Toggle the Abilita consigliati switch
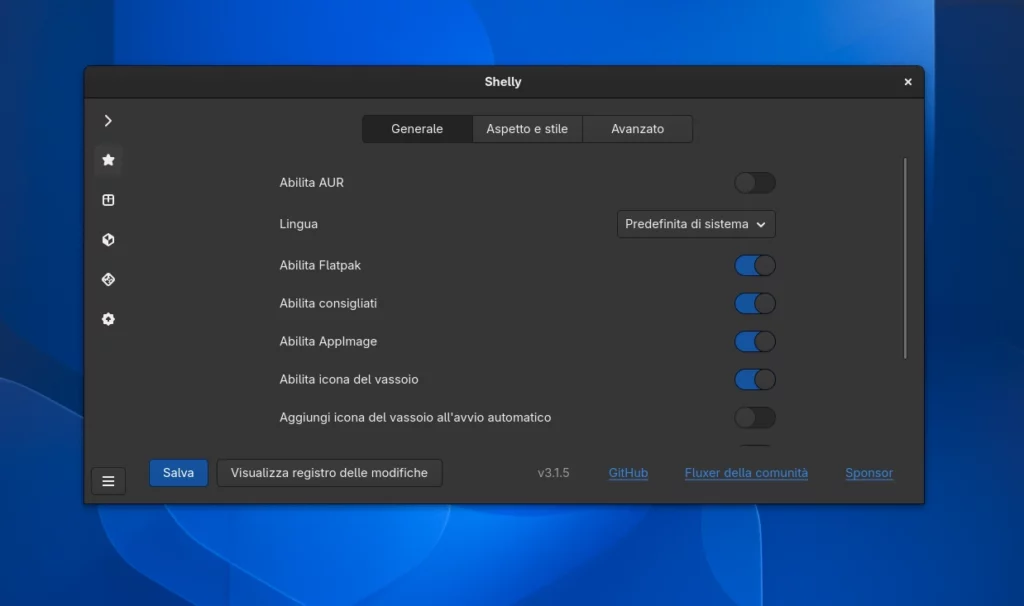Screen dimensions: 1024x606 pos(755,303)
